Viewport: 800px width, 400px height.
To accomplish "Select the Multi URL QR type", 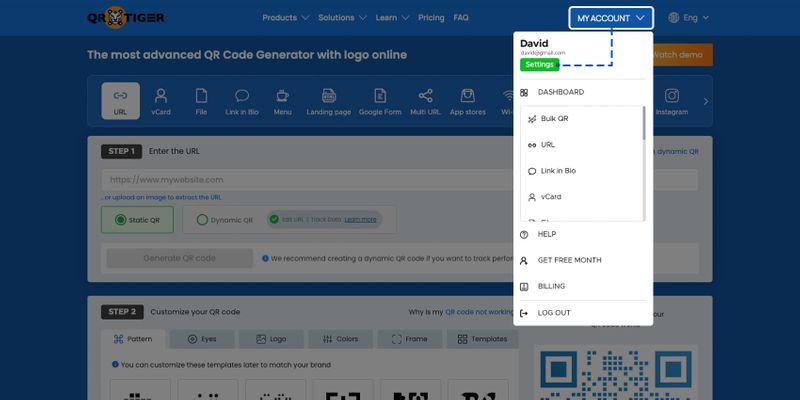I will pos(426,101).
